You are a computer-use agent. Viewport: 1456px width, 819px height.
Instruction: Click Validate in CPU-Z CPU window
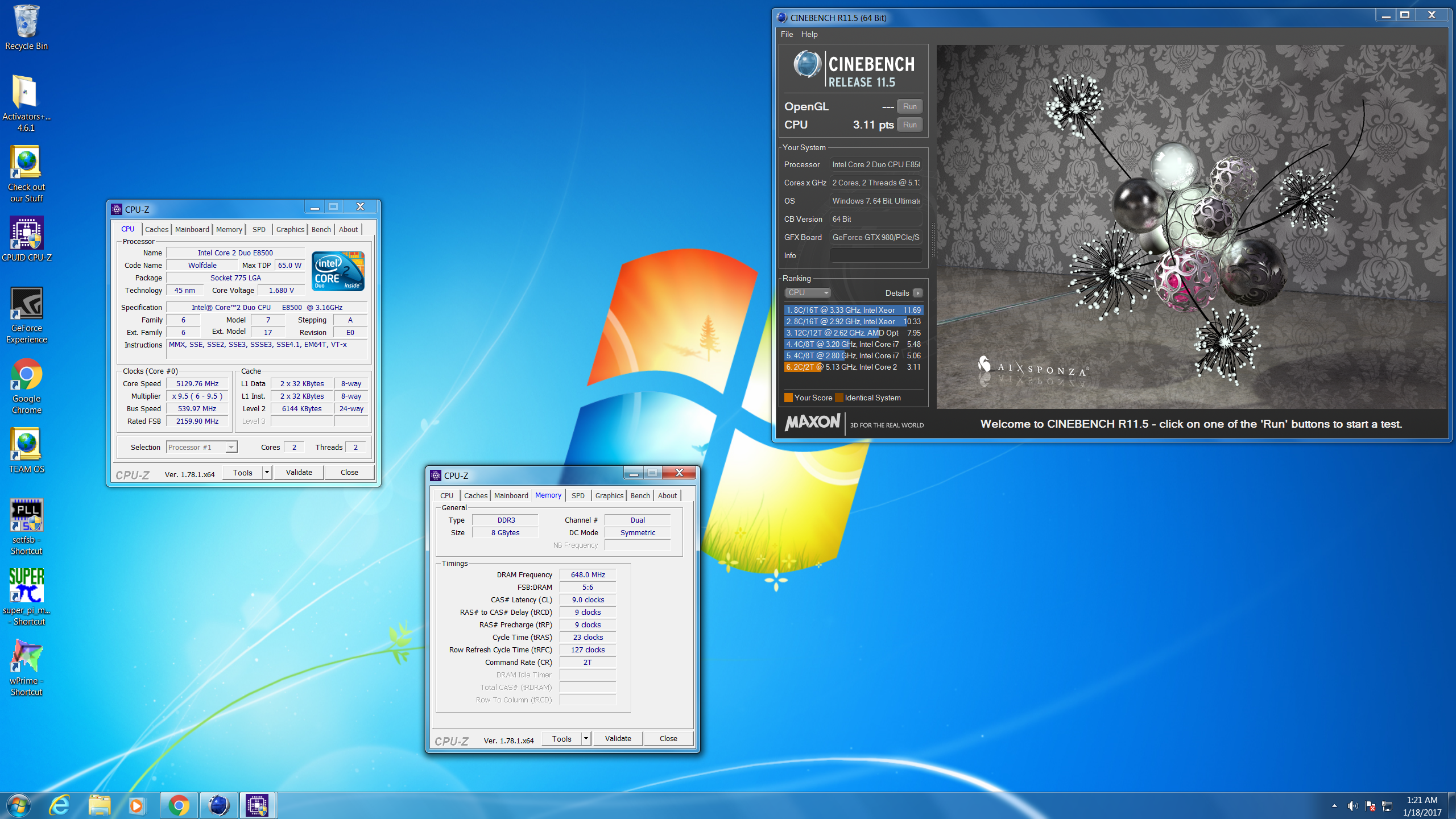[x=299, y=472]
